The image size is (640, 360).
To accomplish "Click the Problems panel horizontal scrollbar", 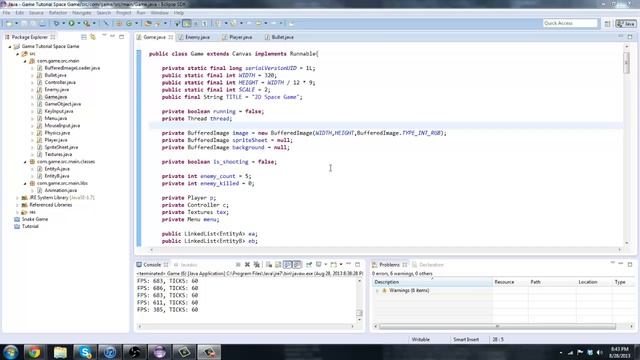I will pos(497,326).
